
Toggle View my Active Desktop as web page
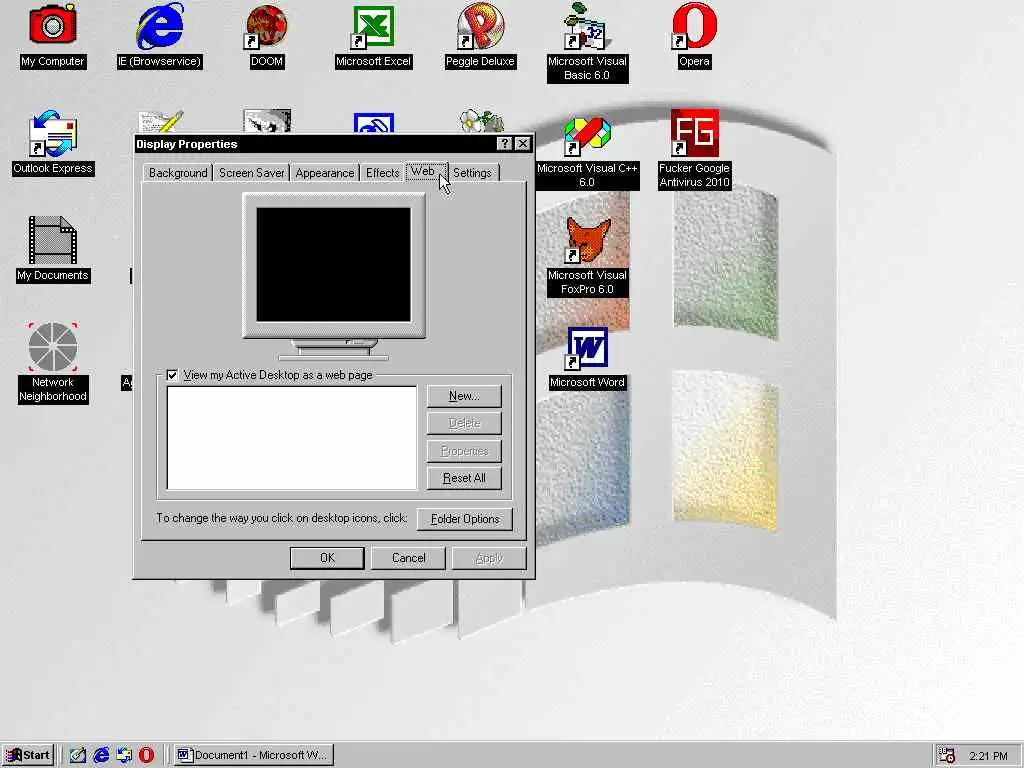pos(172,375)
